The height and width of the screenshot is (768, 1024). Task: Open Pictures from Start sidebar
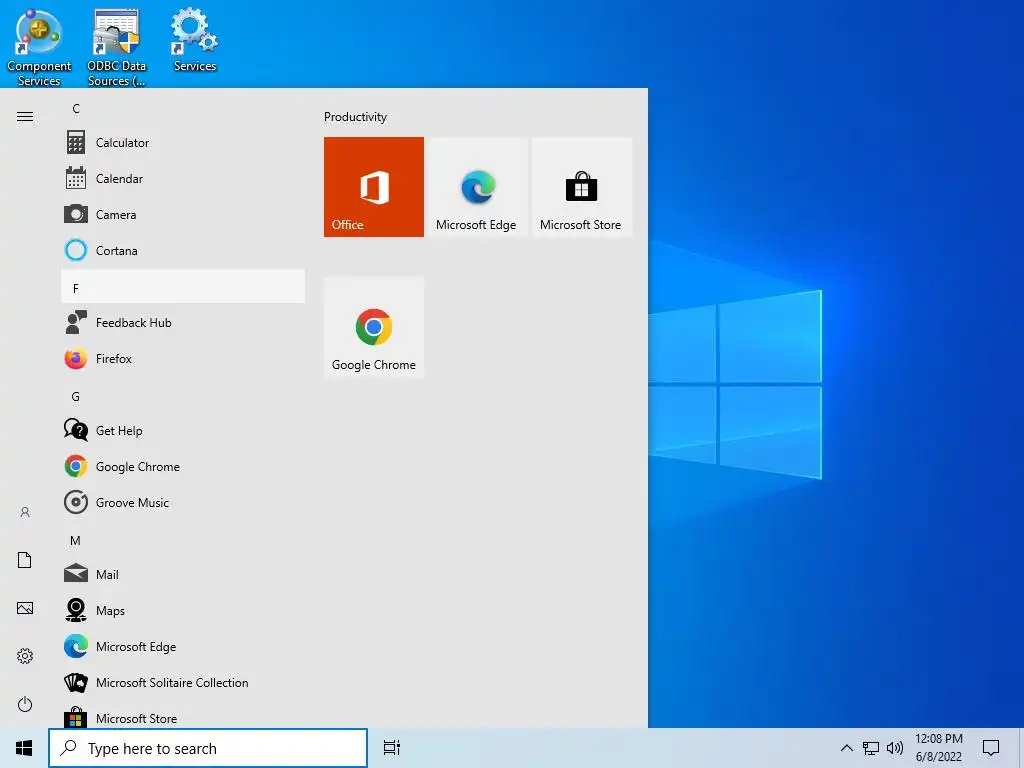[25, 608]
